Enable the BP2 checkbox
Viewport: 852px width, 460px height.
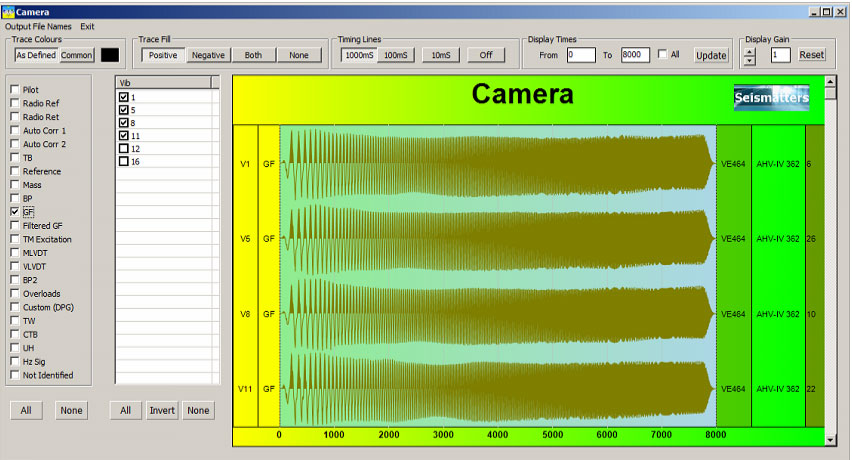click(x=15, y=280)
